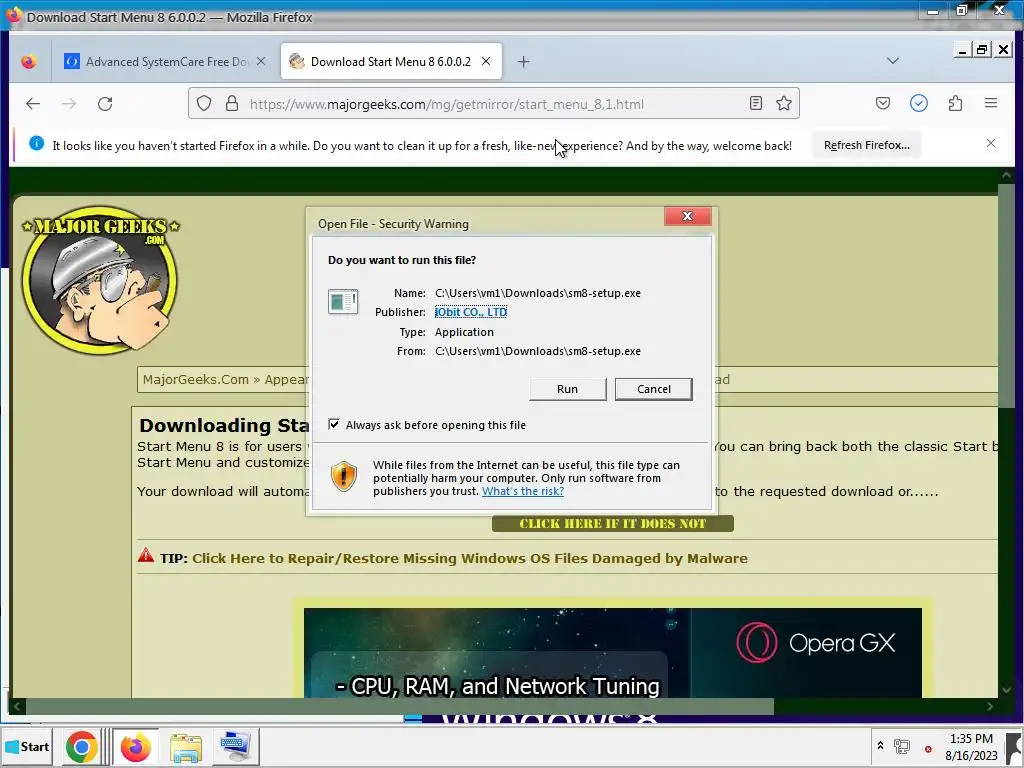Click the MajorGeeks.Com breadcrumb link
This screenshot has height=768, width=1024.
[x=195, y=379]
